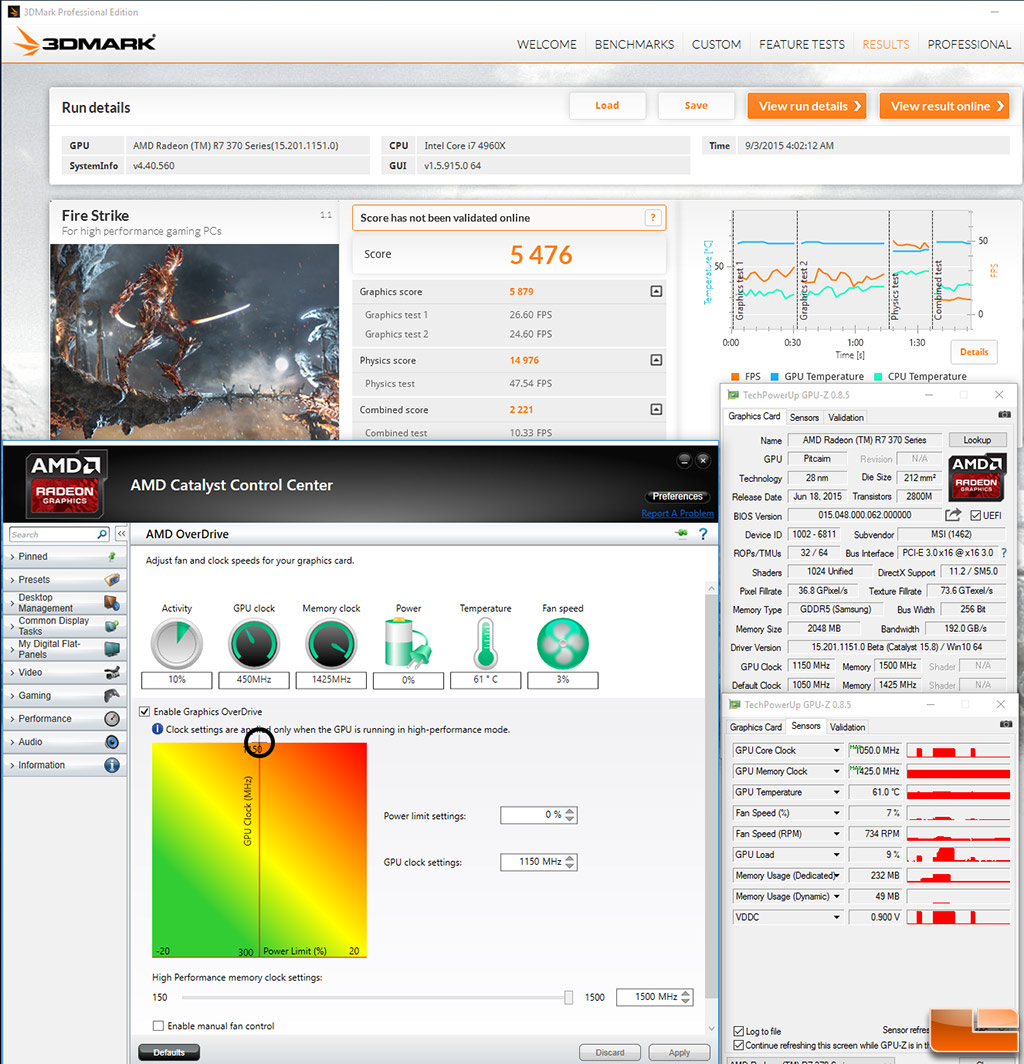
Task: Click the GPU clock gauge dial
Action: [x=254, y=643]
